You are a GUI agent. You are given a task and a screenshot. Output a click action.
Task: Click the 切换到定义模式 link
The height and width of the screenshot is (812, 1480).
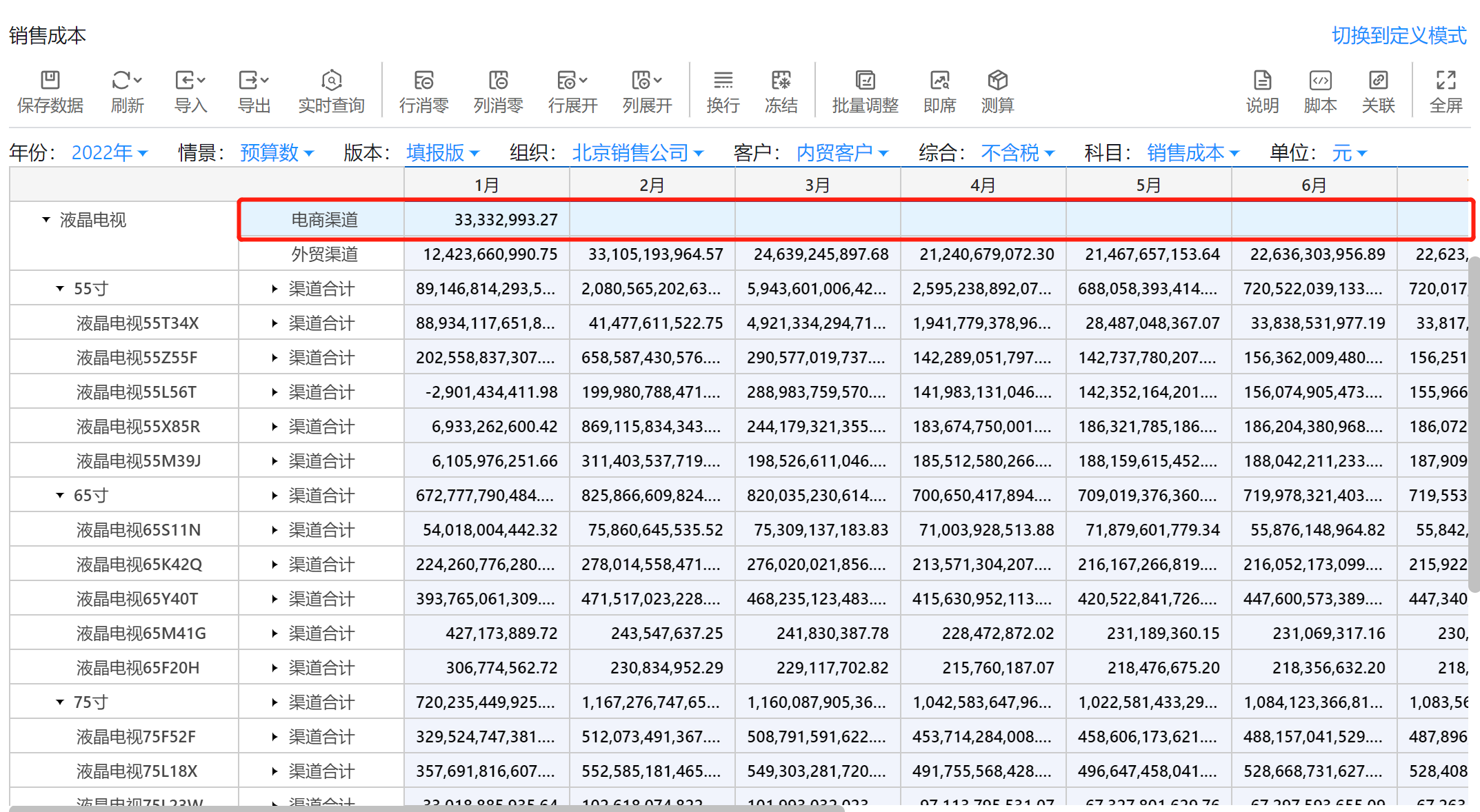click(1399, 35)
